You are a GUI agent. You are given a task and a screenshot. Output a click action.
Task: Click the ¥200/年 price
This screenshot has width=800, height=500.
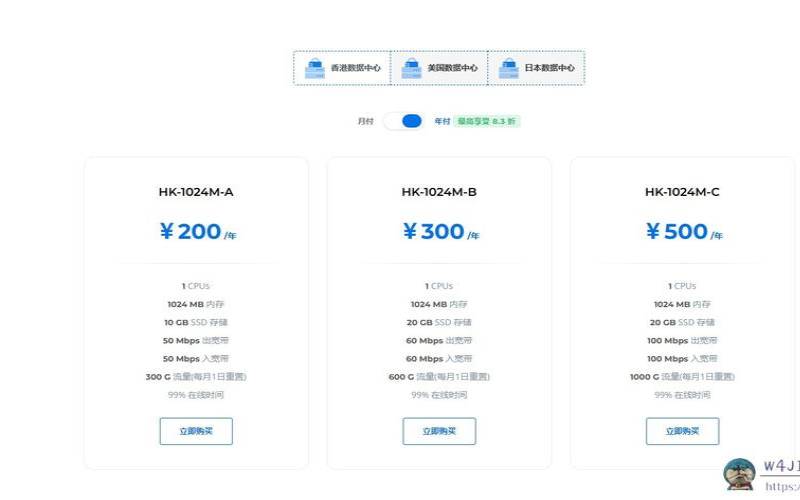click(x=198, y=232)
